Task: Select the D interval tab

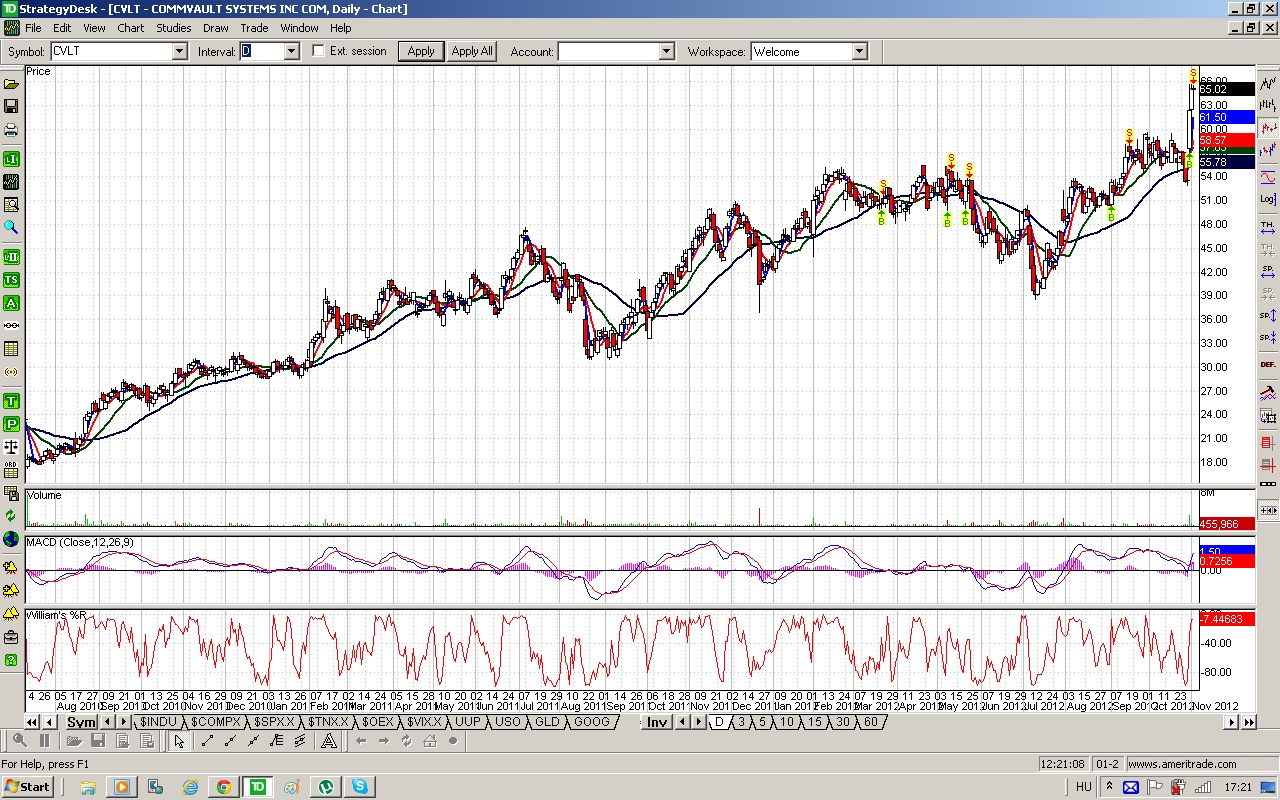Action: (x=718, y=722)
